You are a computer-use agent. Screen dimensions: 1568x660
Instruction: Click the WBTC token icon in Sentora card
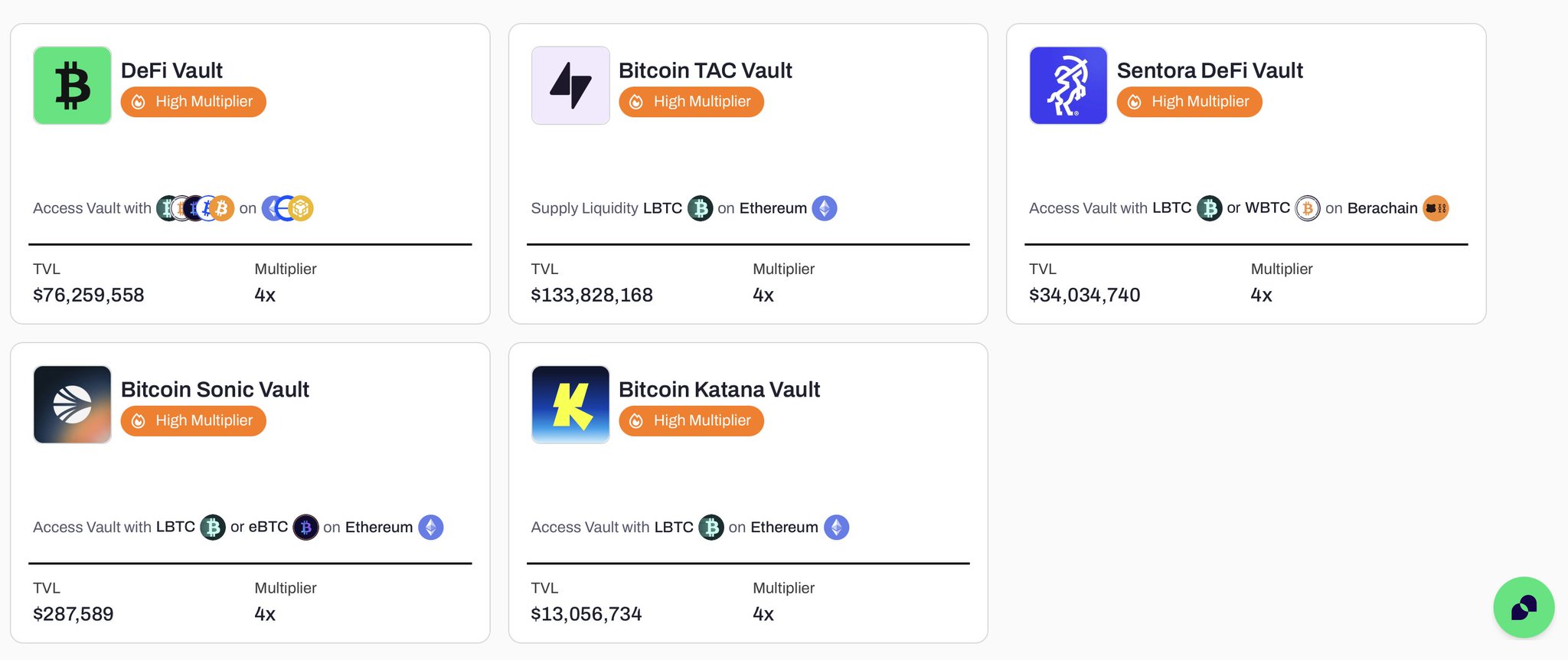click(1307, 208)
